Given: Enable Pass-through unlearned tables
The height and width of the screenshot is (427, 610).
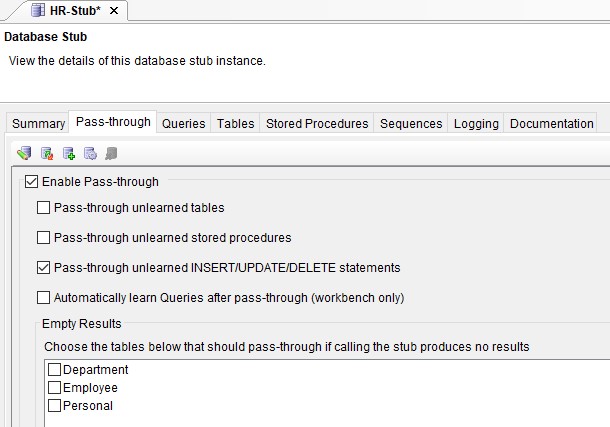Looking at the screenshot, I should coord(43,208).
